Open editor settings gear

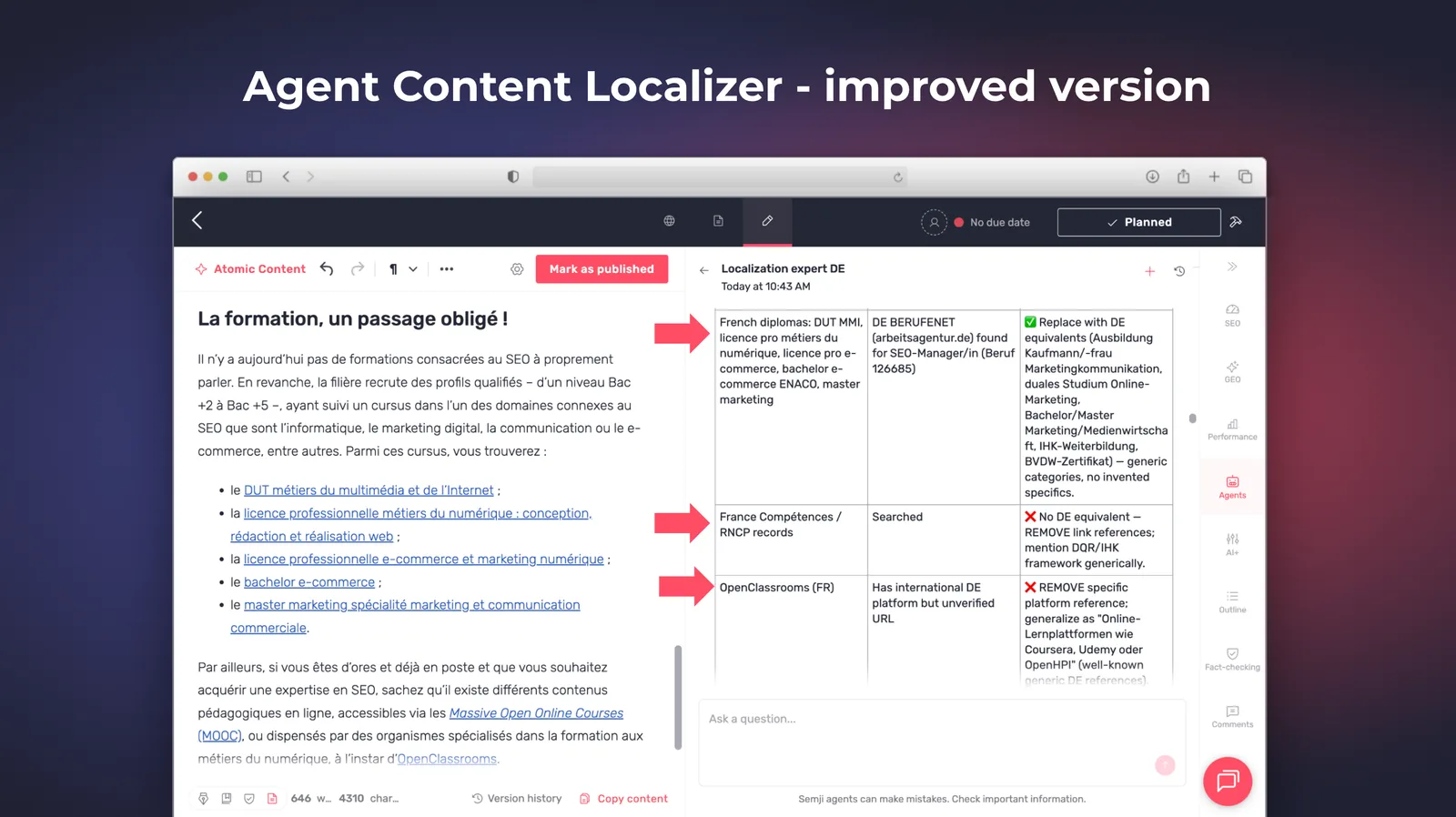click(x=517, y=269)
